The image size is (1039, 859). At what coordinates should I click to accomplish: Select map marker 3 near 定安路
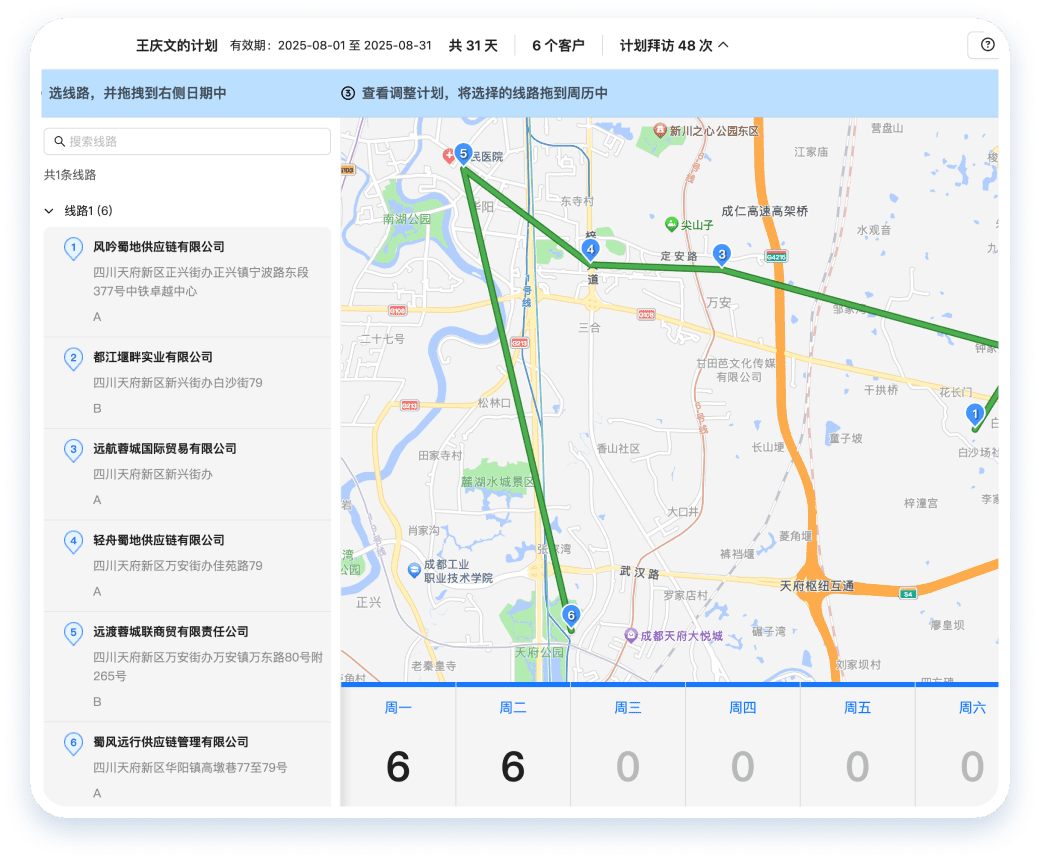[723, 255]
